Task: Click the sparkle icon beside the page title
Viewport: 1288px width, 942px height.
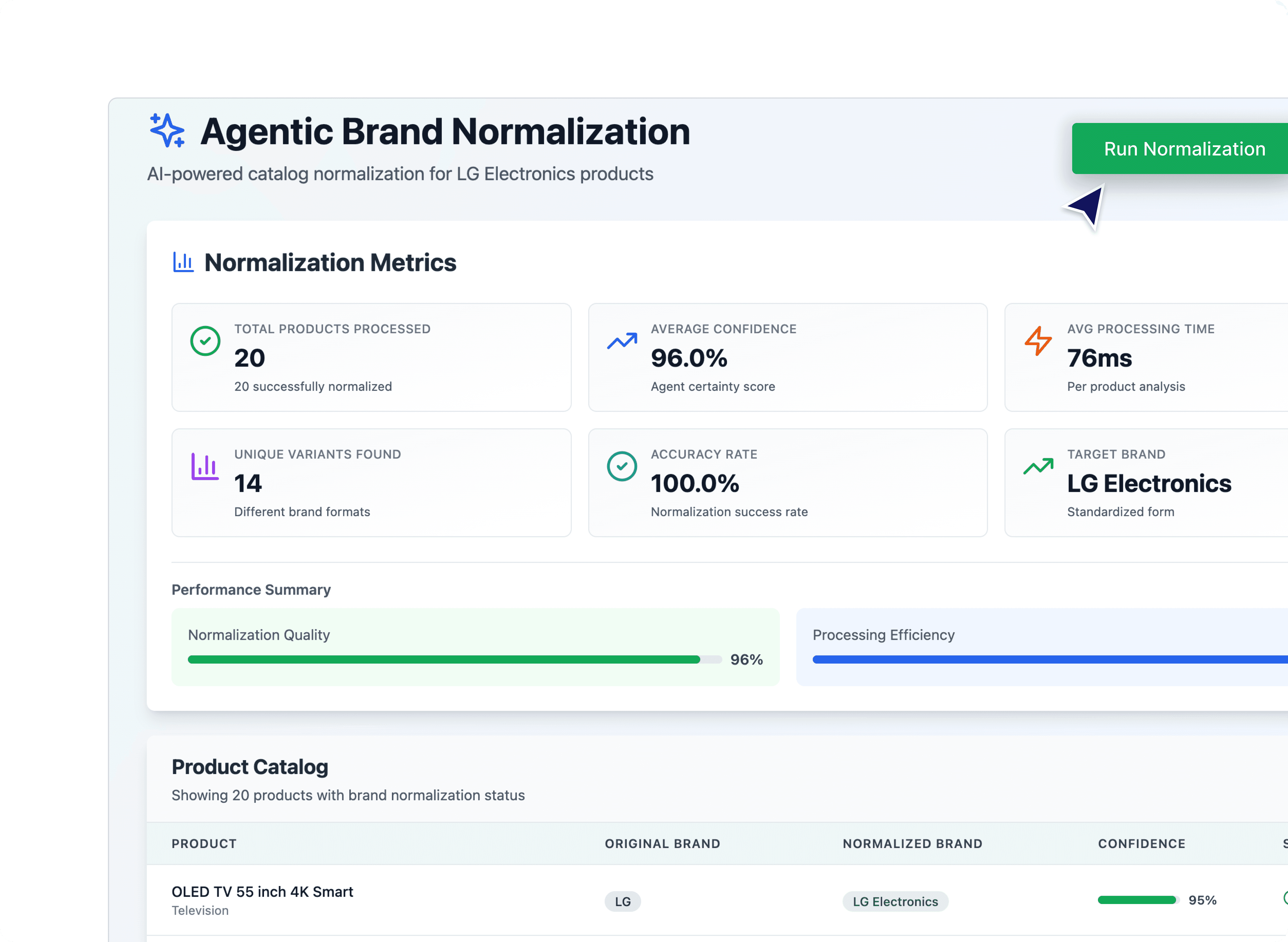Action: point(167,131)
